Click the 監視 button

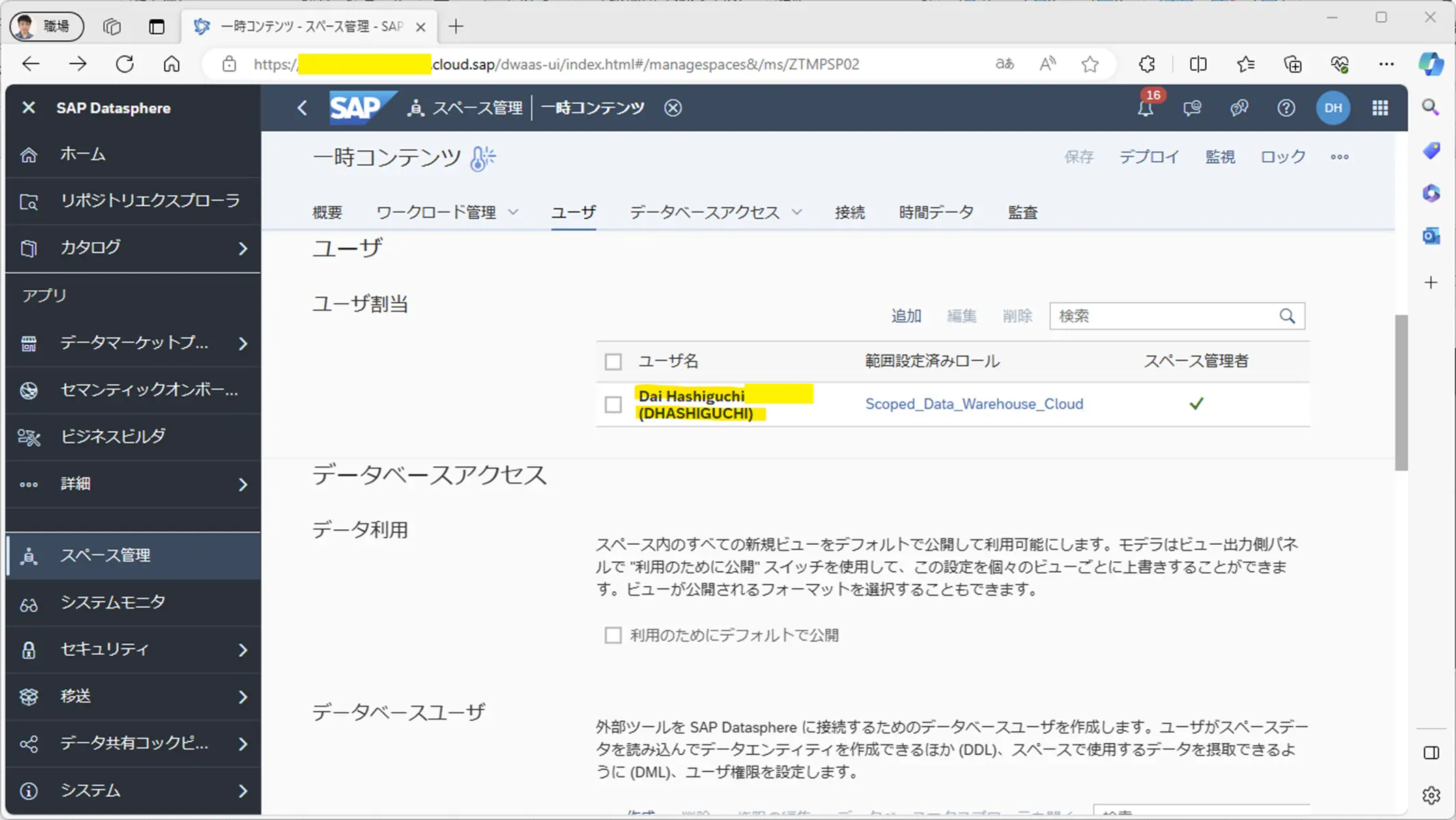pyautogui.click(x=1220, y=157)
